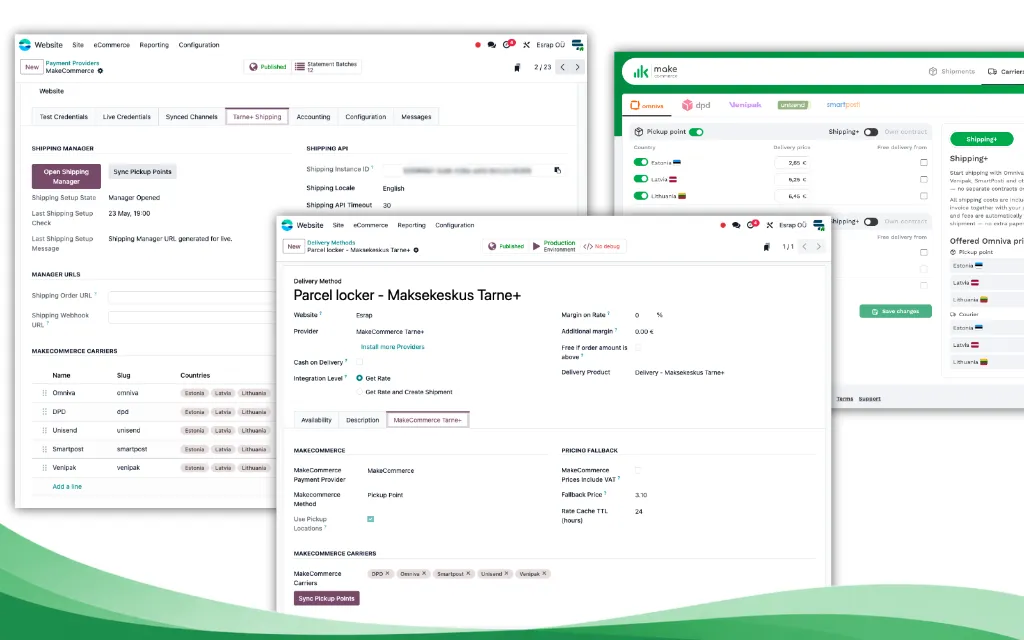Remove the Omniva carrier tag
Screen dimensions: 1024x640
click(x=424, y=573)
